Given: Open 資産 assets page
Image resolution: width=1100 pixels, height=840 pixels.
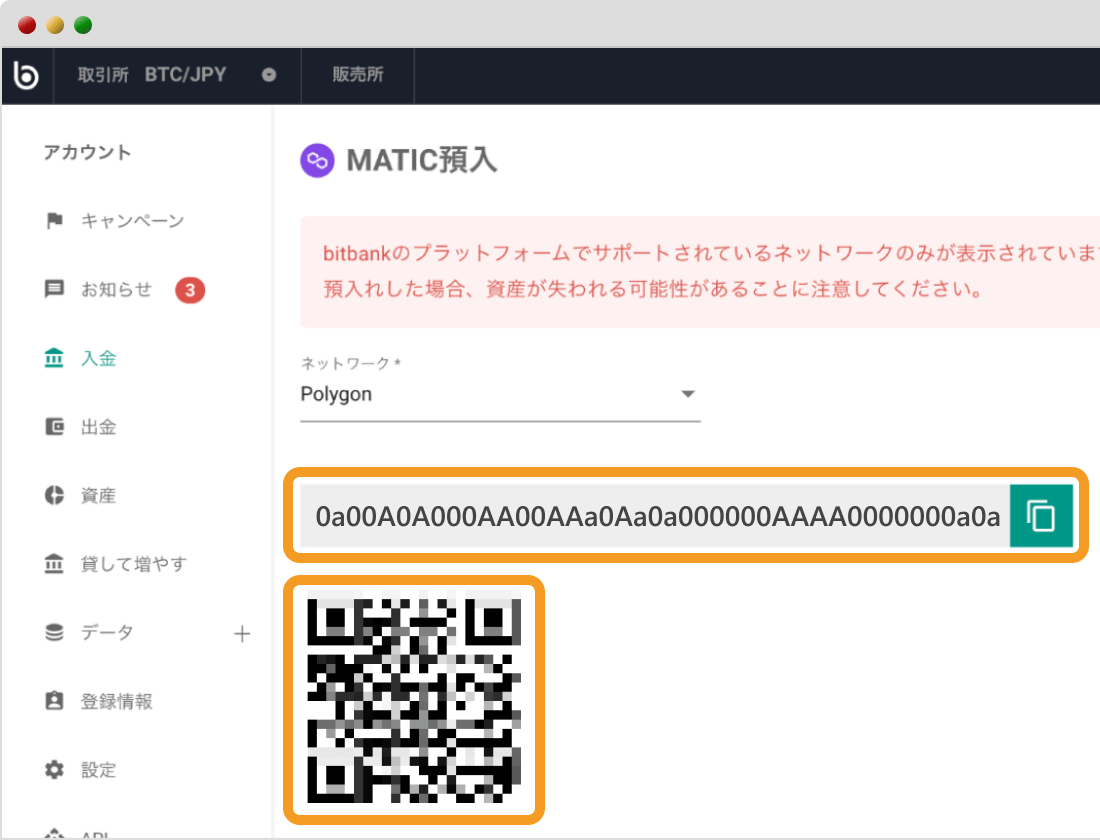Looking at the screenshot, I should point(98,495).
